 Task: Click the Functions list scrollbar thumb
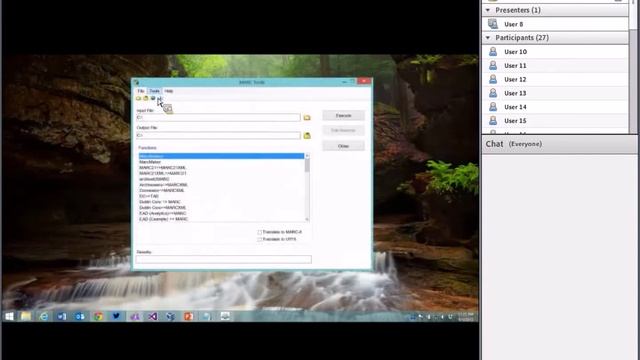point(307,165)
